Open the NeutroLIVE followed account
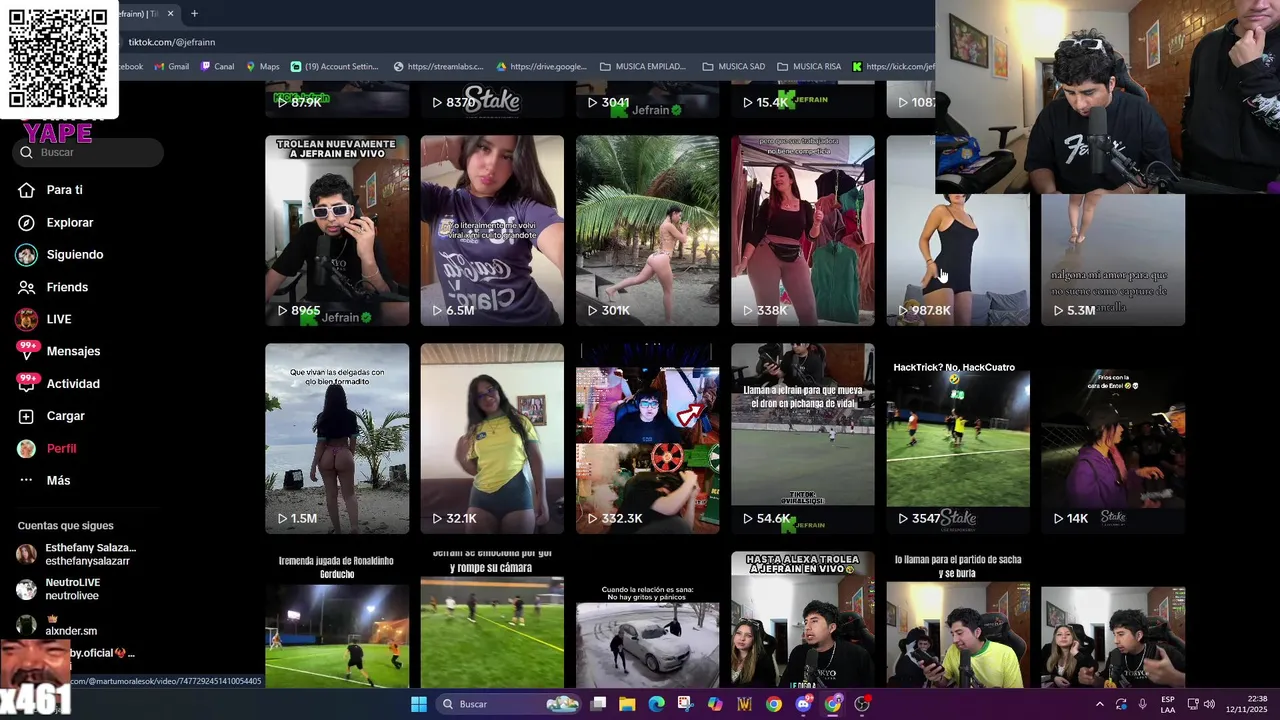 click(x=60, y=589)
